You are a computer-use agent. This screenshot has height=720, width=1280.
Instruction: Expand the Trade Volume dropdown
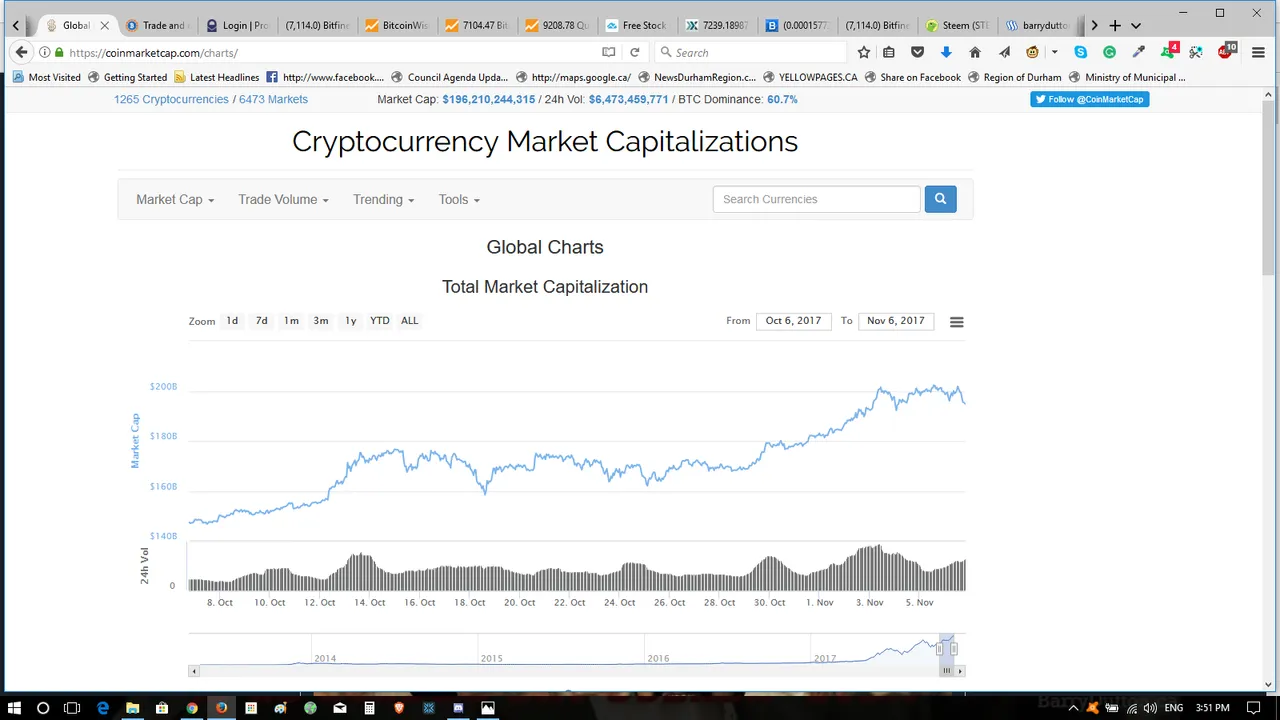pyautogui.click(x=283, y=200)
